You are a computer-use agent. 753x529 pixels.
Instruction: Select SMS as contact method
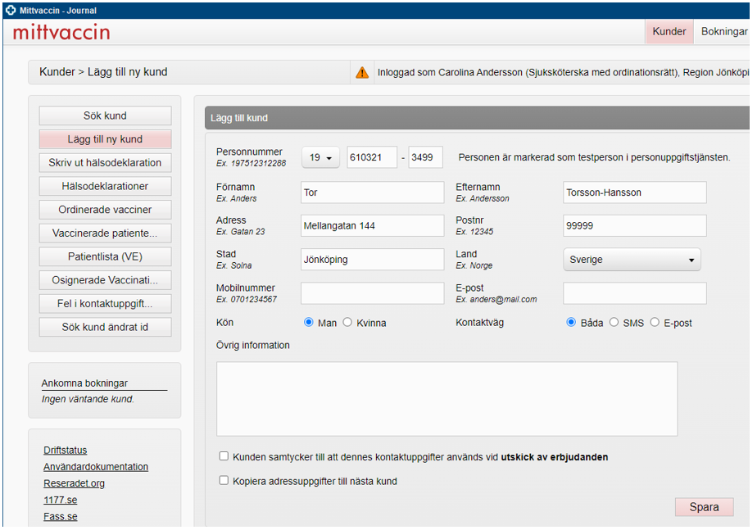(x=615, y=323)
